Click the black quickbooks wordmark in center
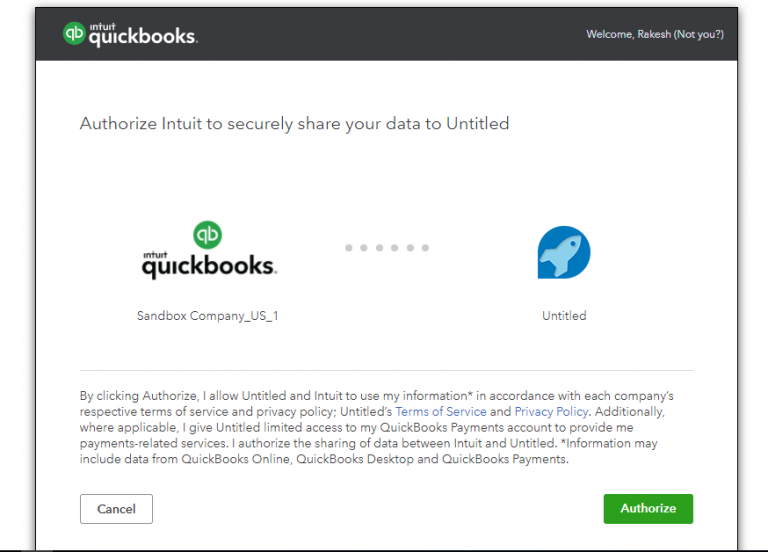Image resolution: width=768 pixels, height=552 pixels. tap(209, 265)
